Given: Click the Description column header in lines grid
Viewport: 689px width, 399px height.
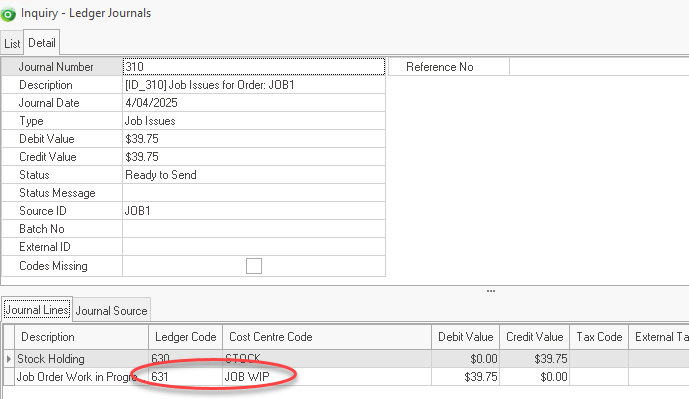Looking at the screenshot, I should tap(82, 337).
